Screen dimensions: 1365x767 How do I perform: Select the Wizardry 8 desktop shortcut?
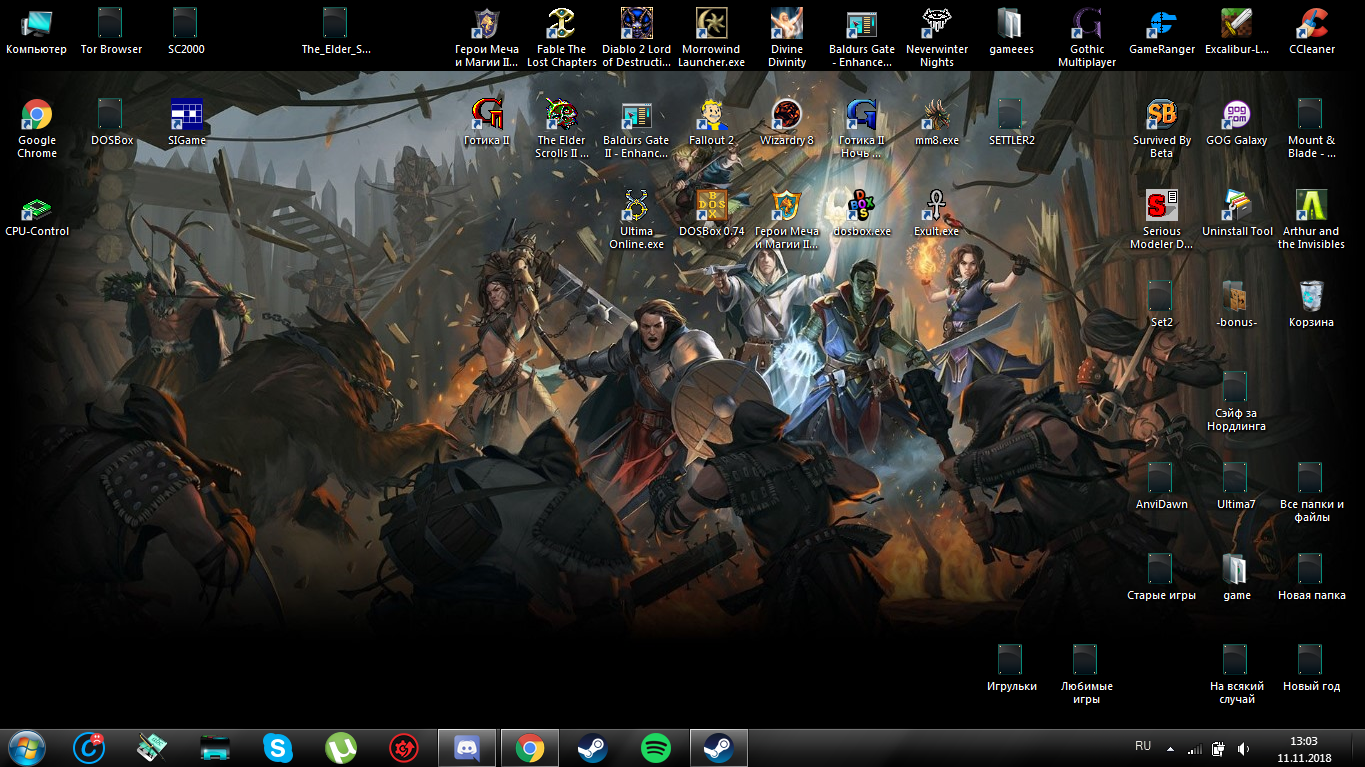[787, 122]
